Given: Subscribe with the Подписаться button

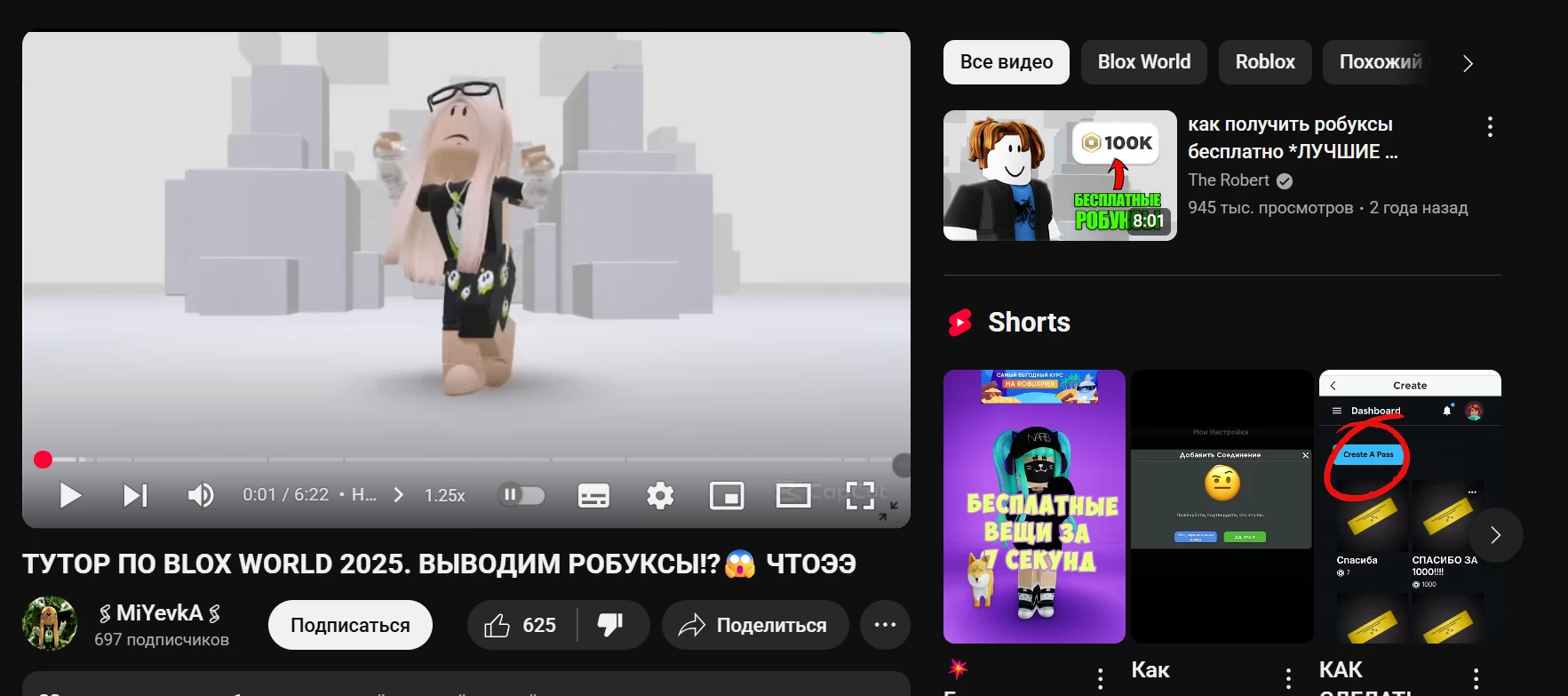Looking at the screenshot, I should pyautogui.click(x=350, y=625).
